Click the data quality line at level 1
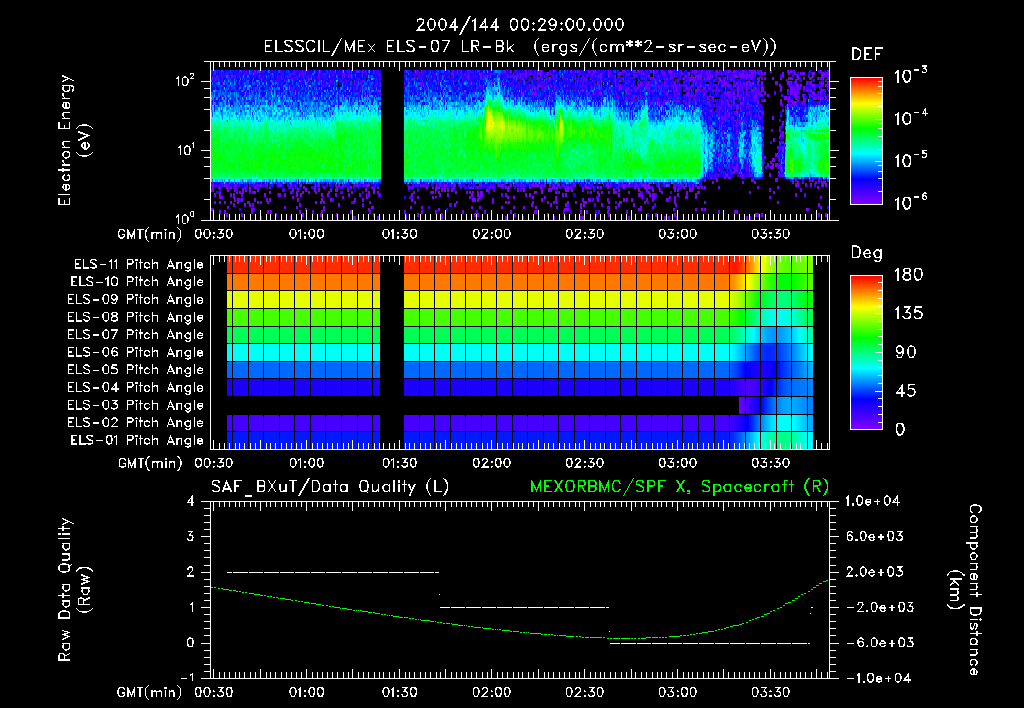The height and width of the screenshot is (708, 1024). (x=524, y=607)
